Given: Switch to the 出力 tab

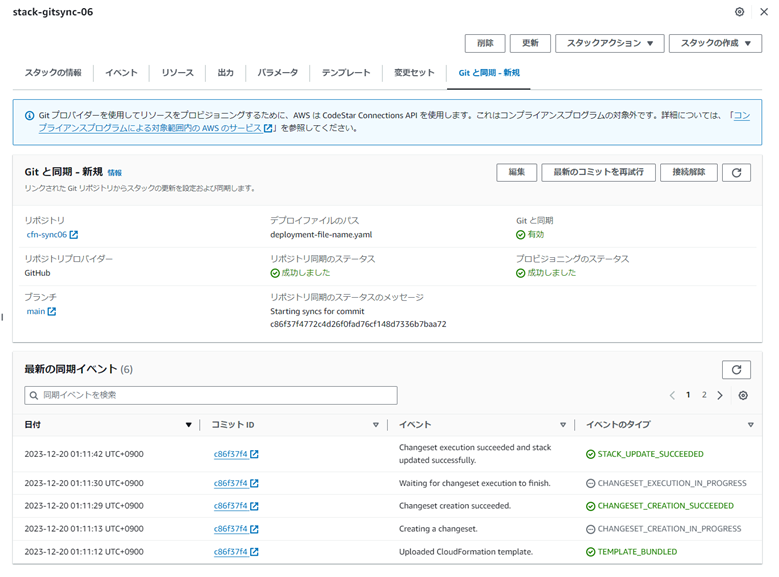Looking at the screenshot, I should pyautogui.click(x=226, y=73).
